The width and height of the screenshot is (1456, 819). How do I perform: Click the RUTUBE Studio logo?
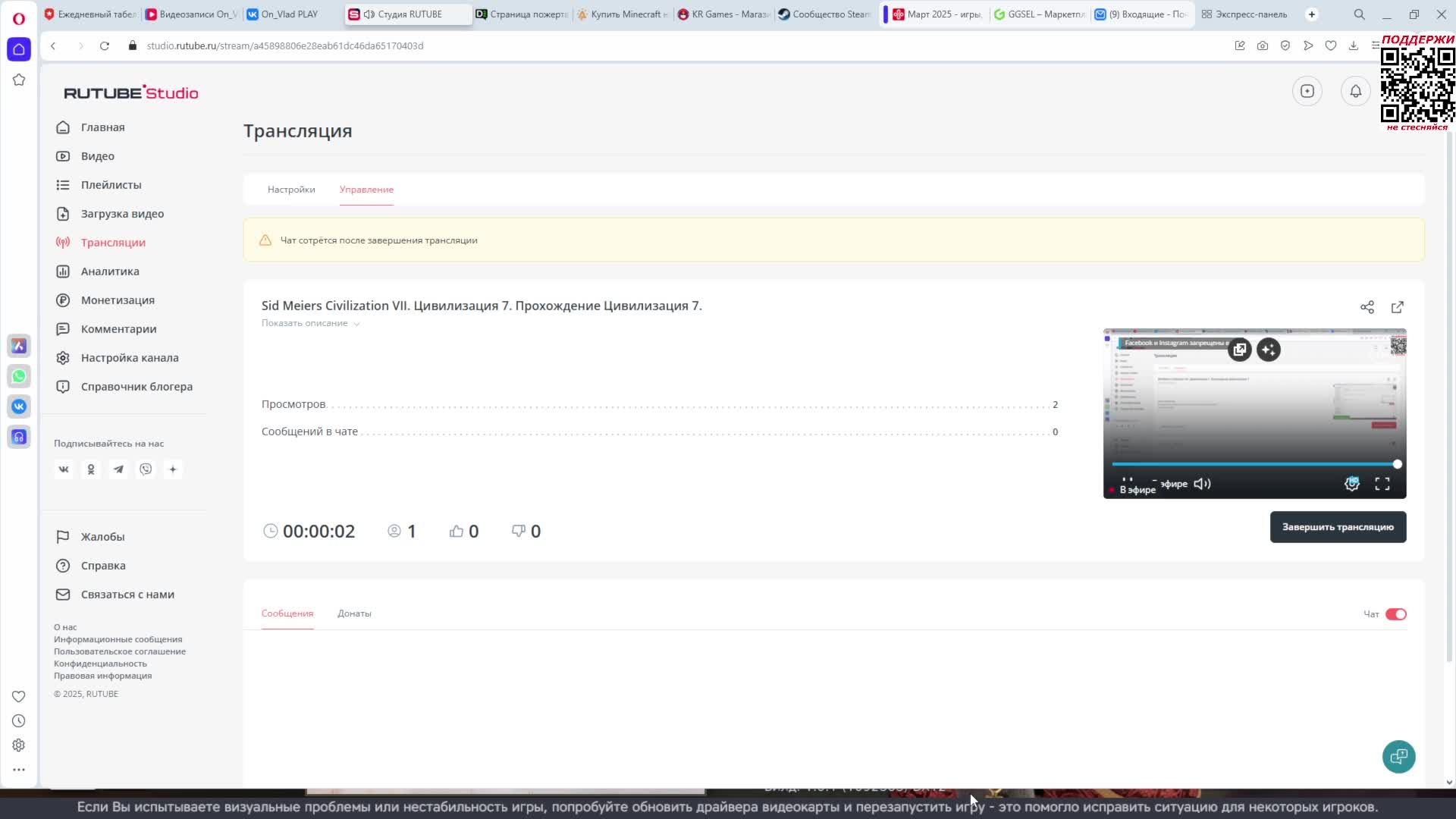pos(131,93)
